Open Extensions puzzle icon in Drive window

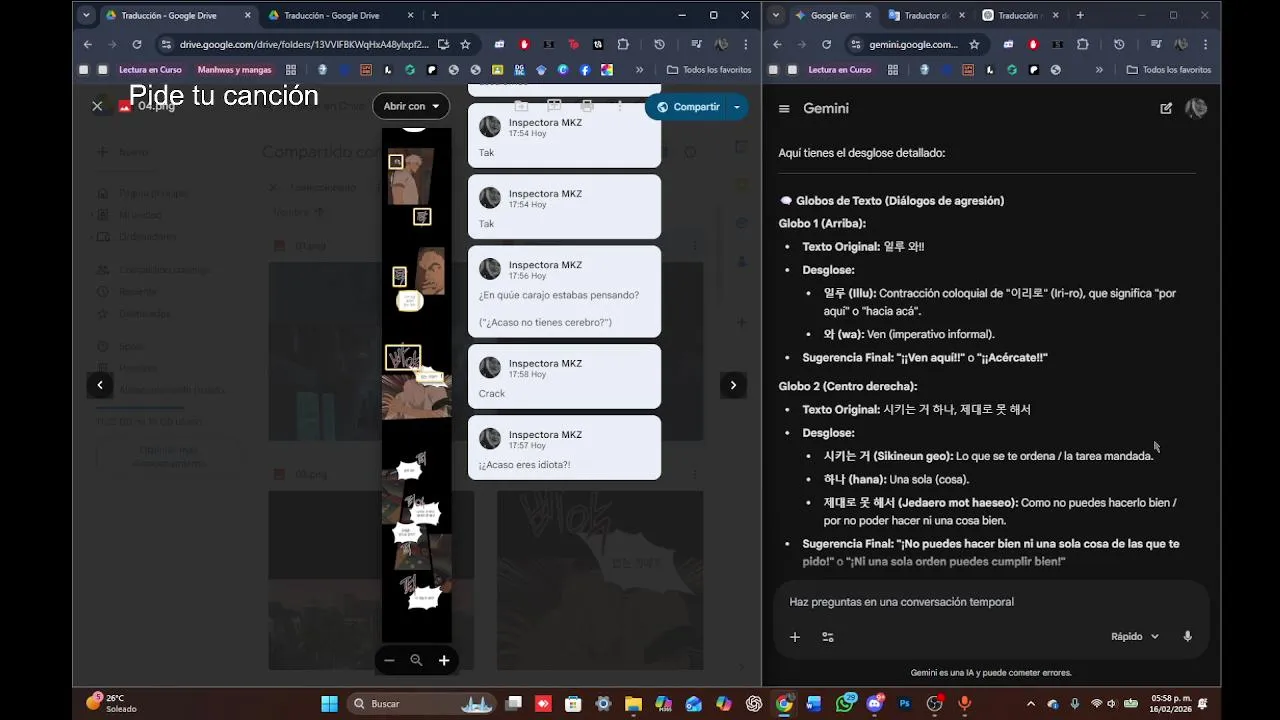click(623, 44)
